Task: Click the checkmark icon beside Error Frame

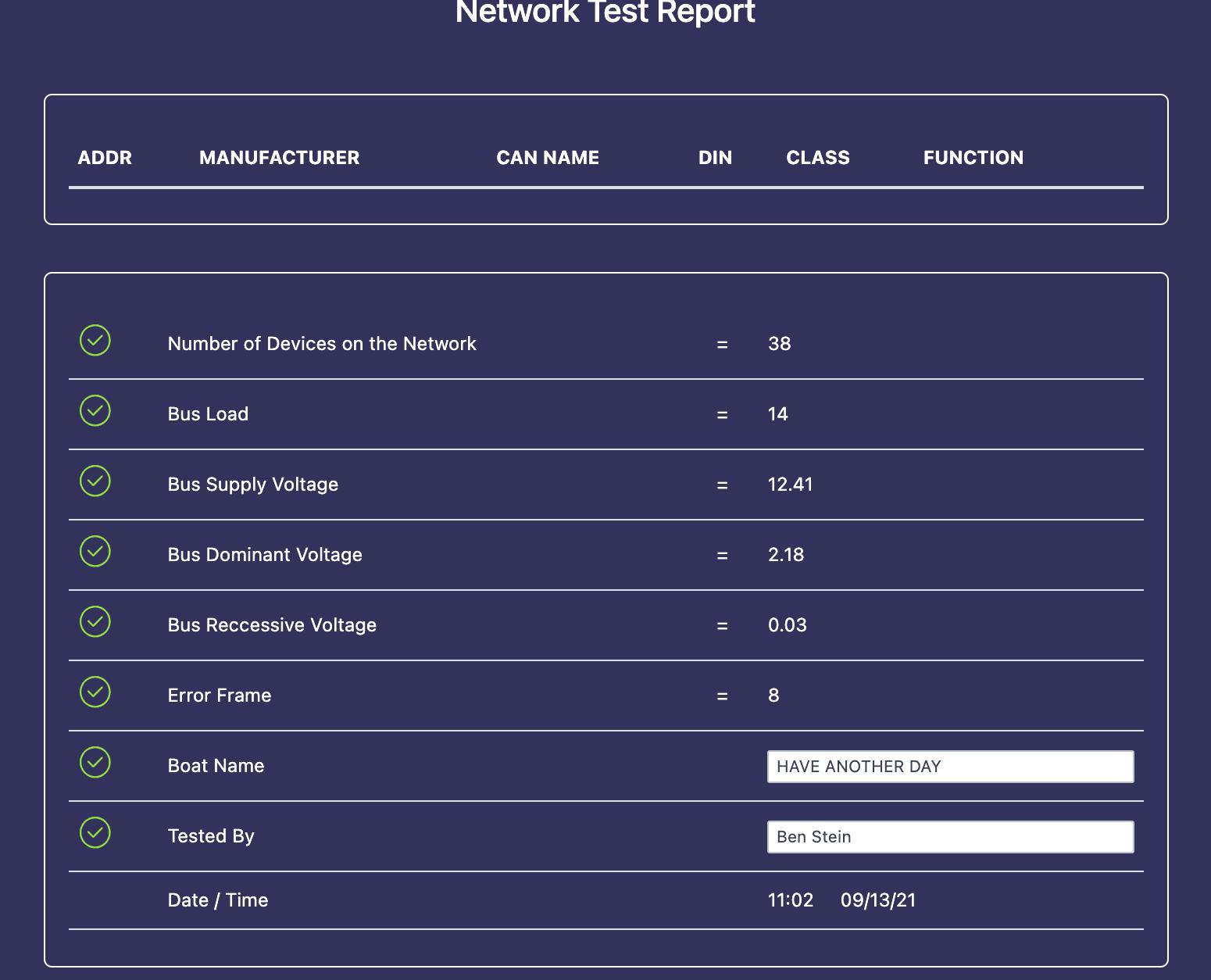Action: pyautogui.click(x=95, y=692)
